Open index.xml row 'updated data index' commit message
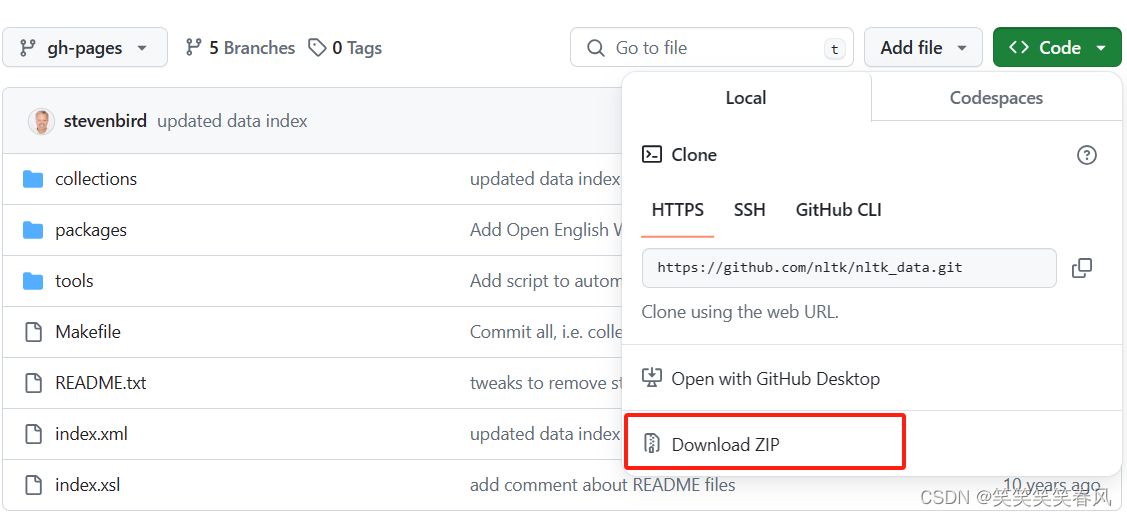The image size is (1127, 516). pos(544,434)
